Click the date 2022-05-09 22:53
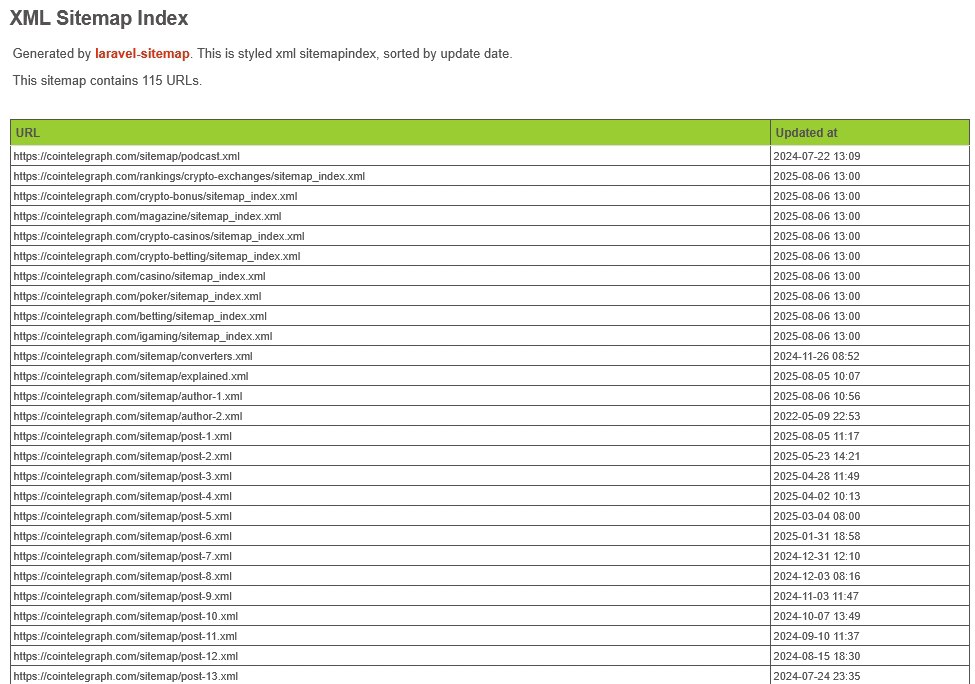This screenshot has height=684, width=975. coord(816,415)
